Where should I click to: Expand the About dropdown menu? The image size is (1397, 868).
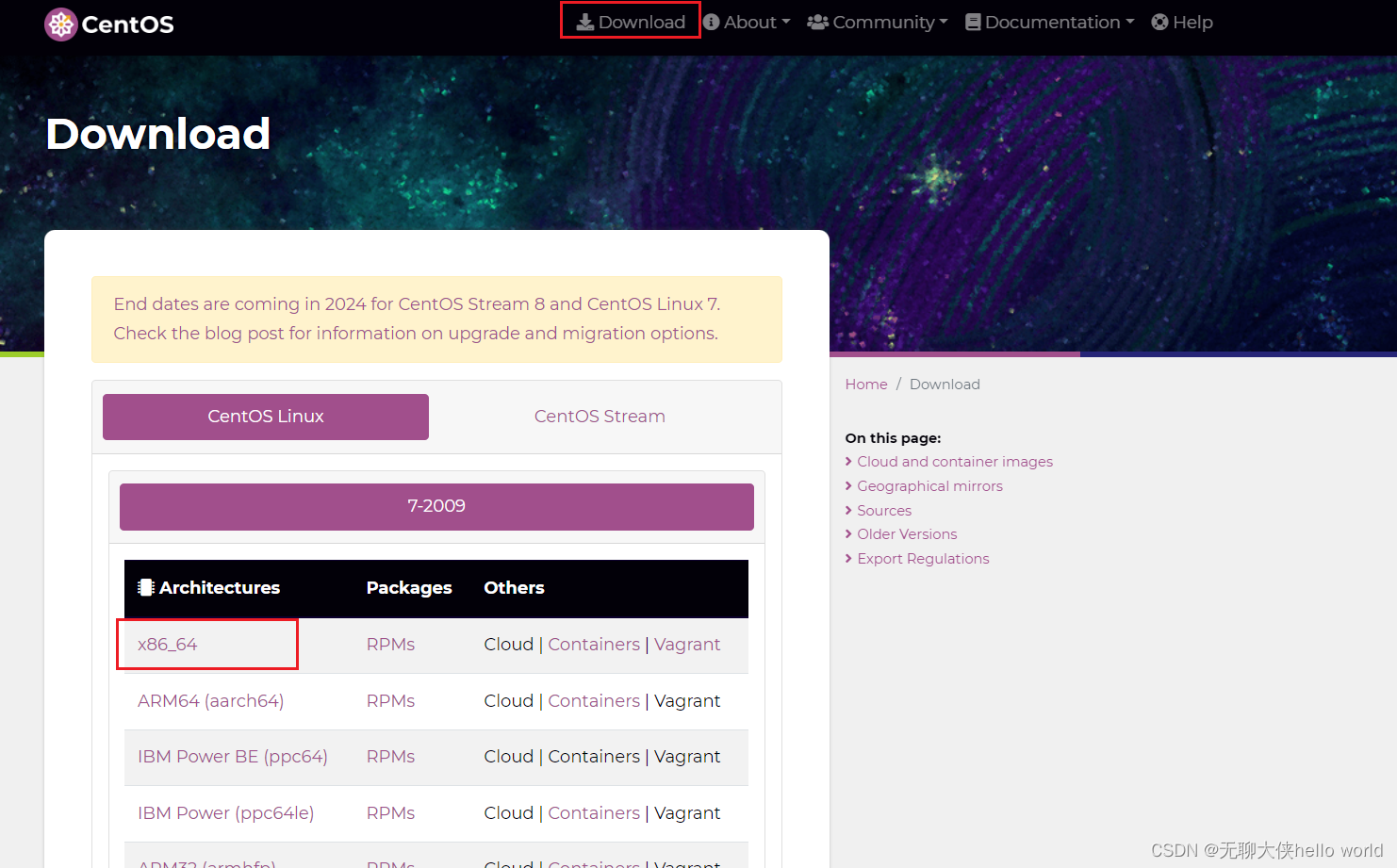coord(747,22)
